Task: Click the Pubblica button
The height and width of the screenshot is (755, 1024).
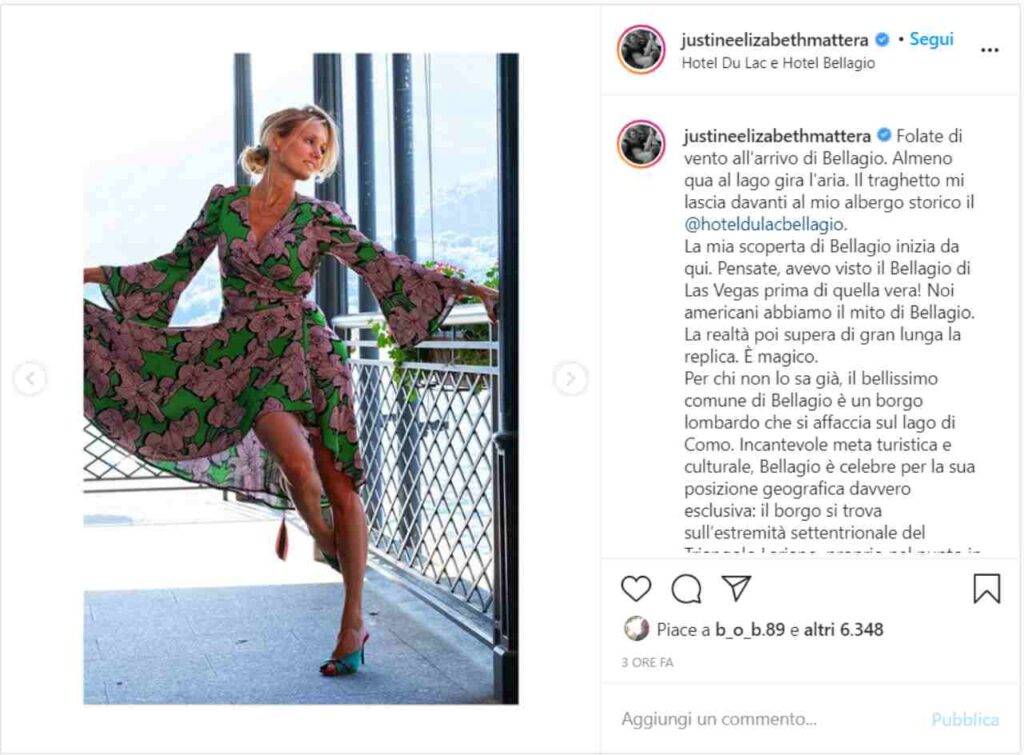Action: coord(965,720)
